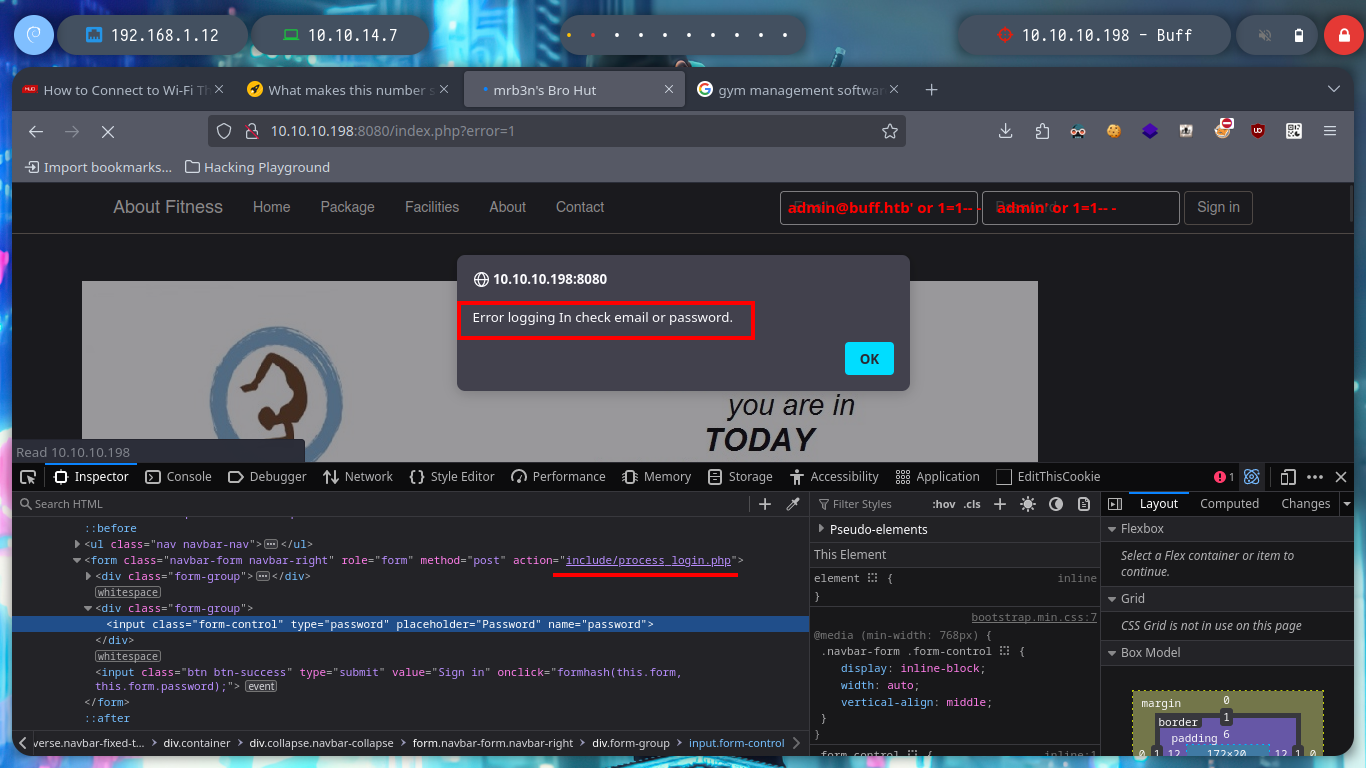Image resolution: width=1366 pixels, height=768 pixels.
Task: Toggle print media simulation
Action: (1083, 504)
